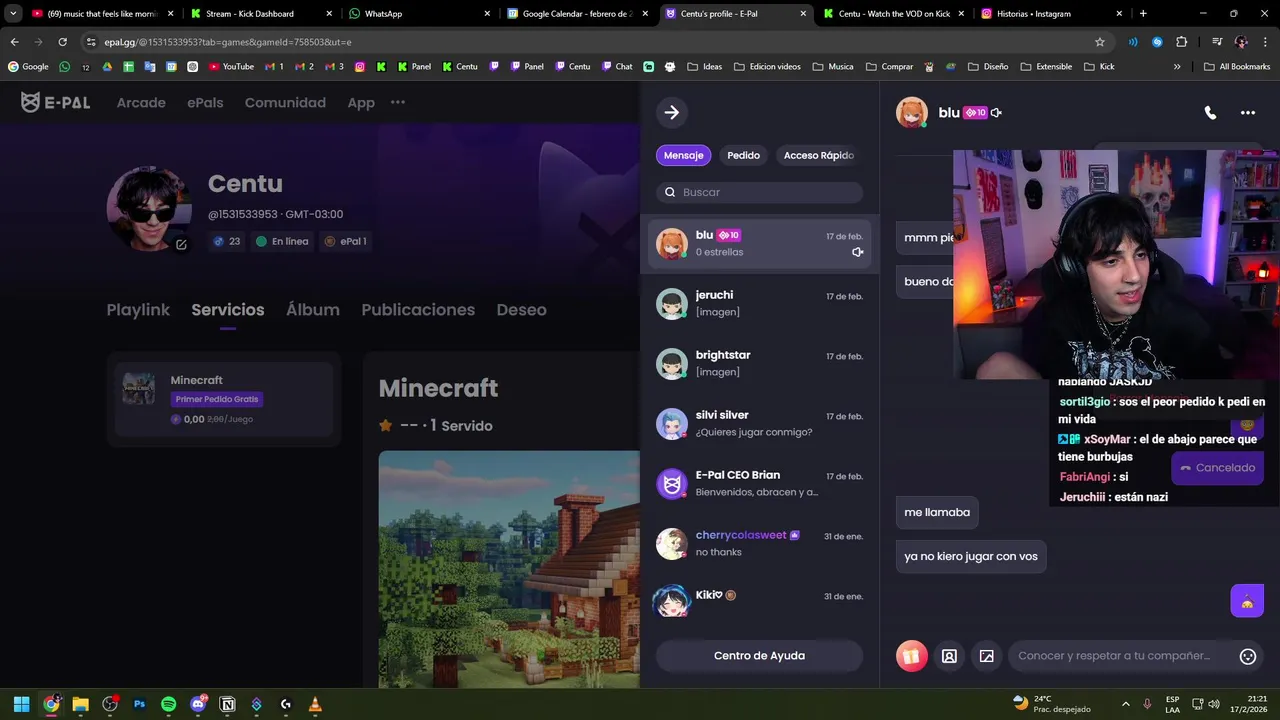Open the YouTube bookmark
Screen dimensions: 1280x720
[231, 67]
